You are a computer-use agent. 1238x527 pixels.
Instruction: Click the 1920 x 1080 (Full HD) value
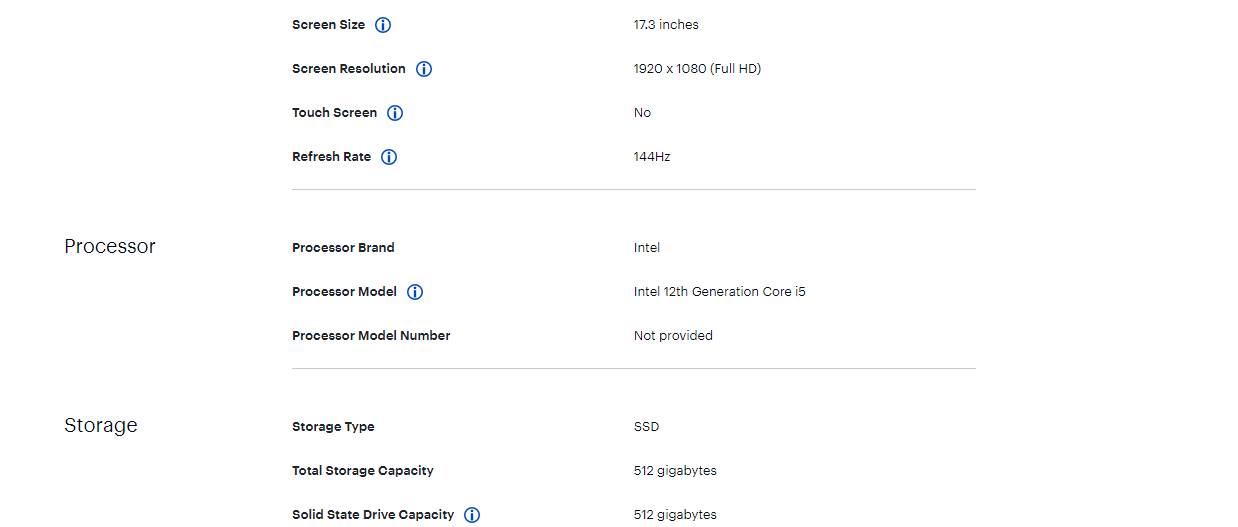coord(697,69)
